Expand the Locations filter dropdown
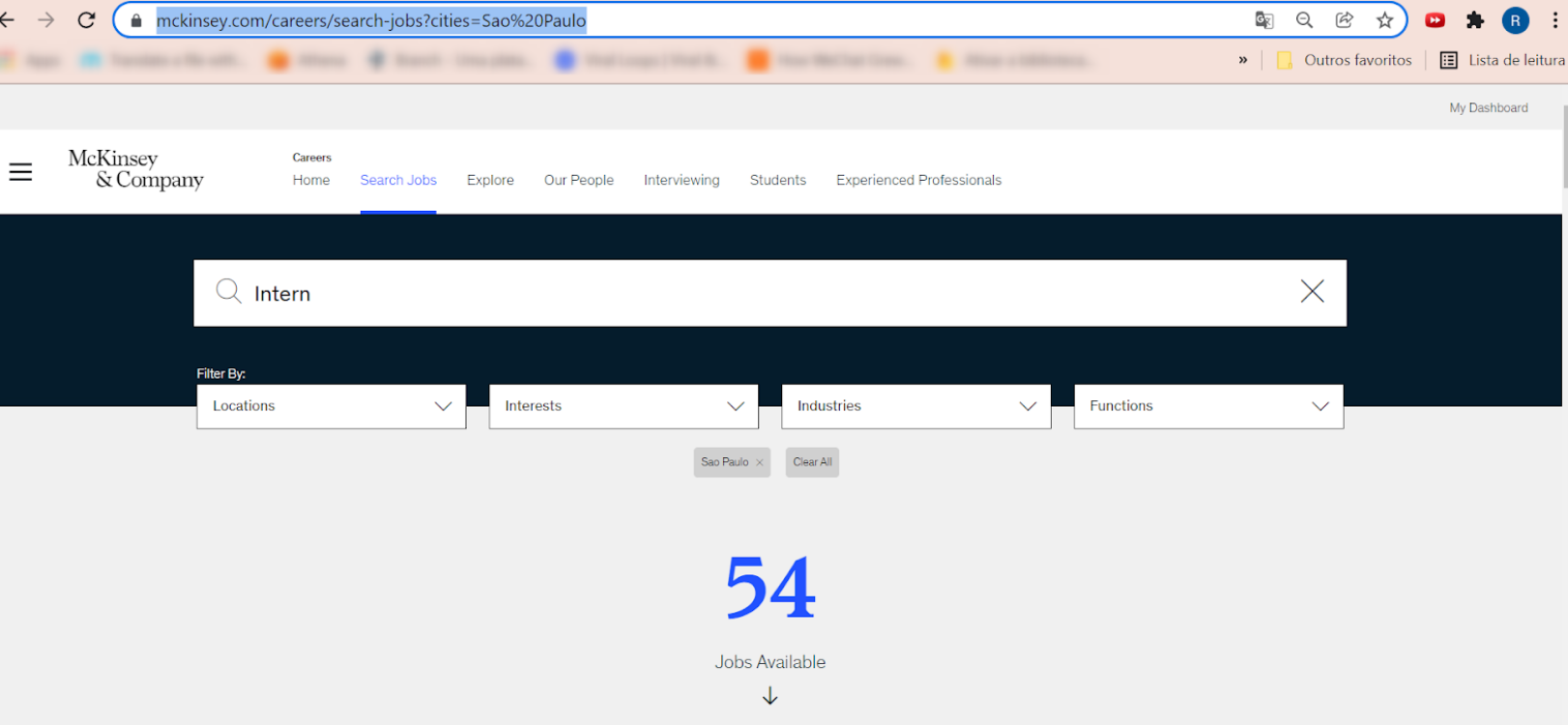Screen dimensions: 1568x725 pos(332,406)
